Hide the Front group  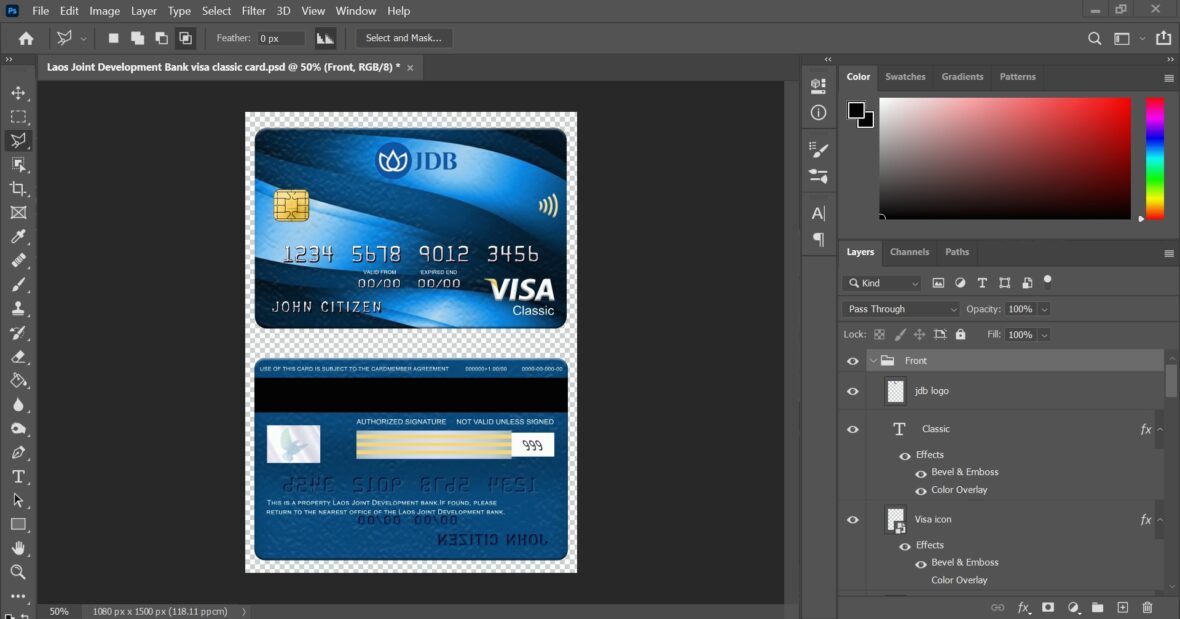coord(853,361)
